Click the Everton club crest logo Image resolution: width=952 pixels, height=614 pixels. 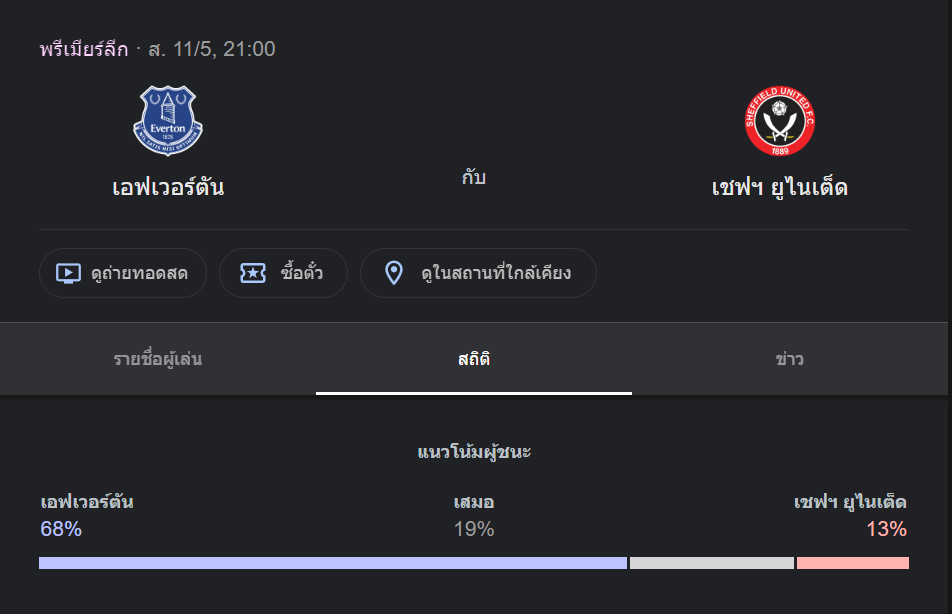(x=168, y=121)
